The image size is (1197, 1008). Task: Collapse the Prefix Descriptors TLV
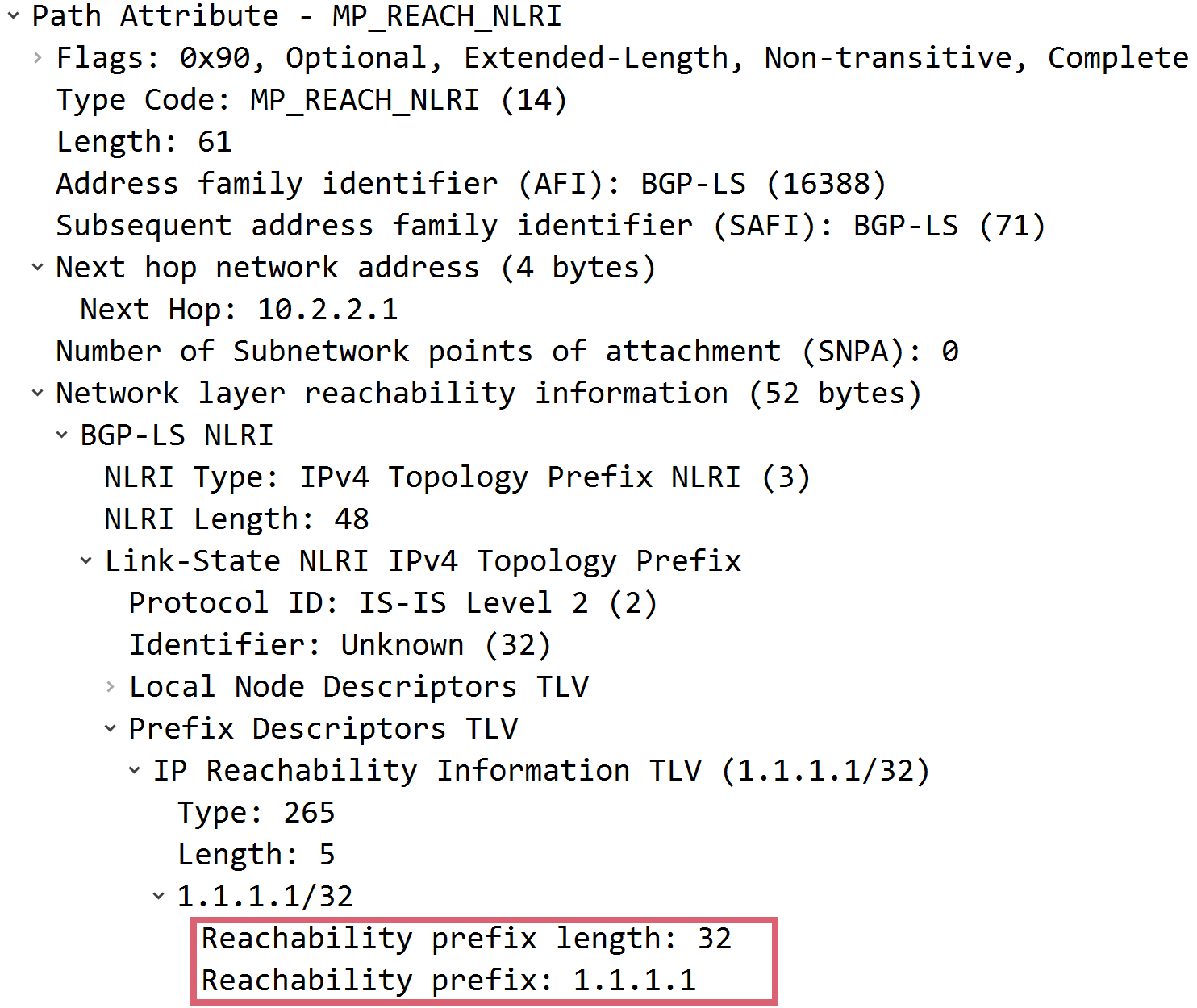[110, 728]
